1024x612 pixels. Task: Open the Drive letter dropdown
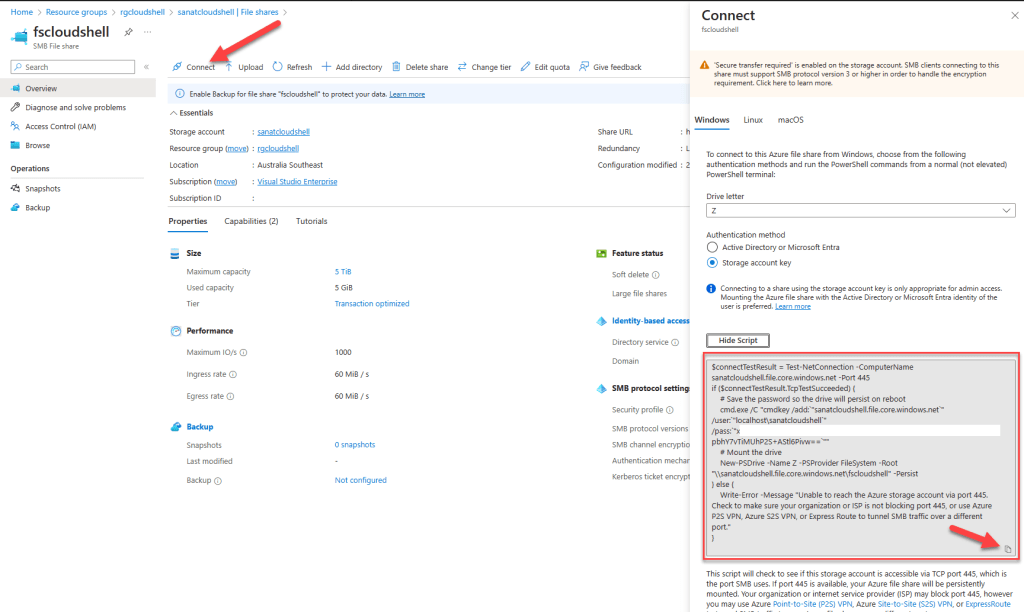tap(1005, 210)
